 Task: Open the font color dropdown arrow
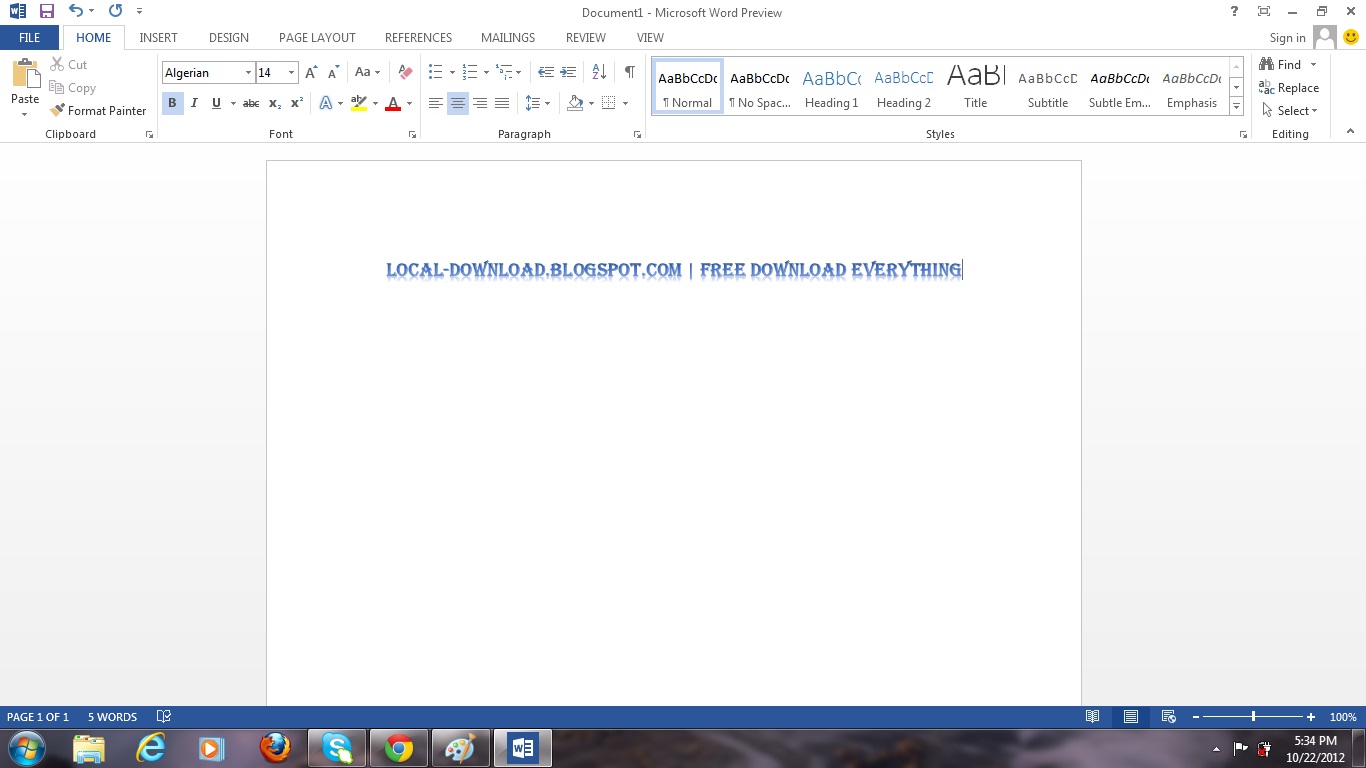click(409, 103)
